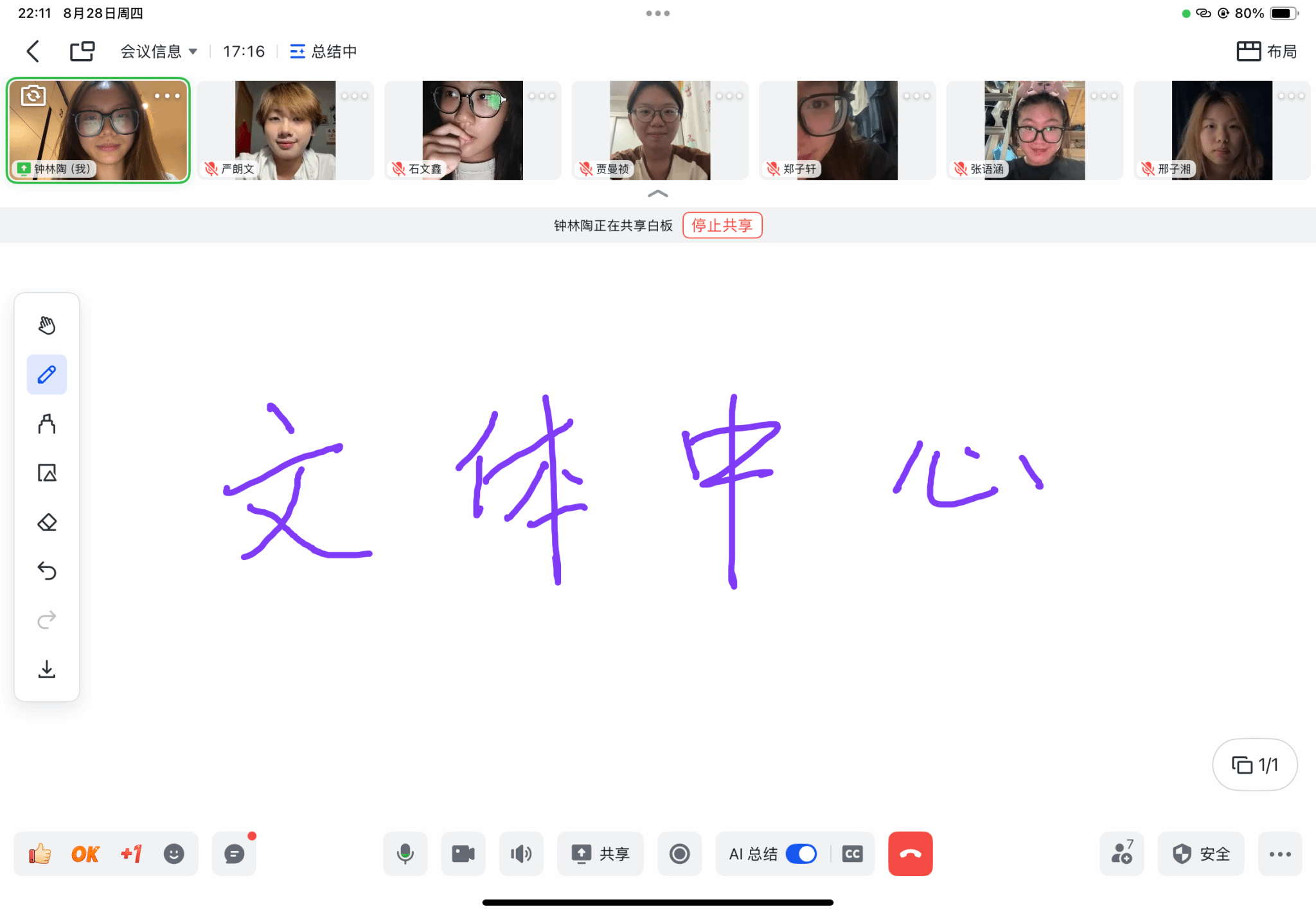Screen dimensions: 1316x914
Task: Download the whiteboard image
Action: click(x=46, y=669)
